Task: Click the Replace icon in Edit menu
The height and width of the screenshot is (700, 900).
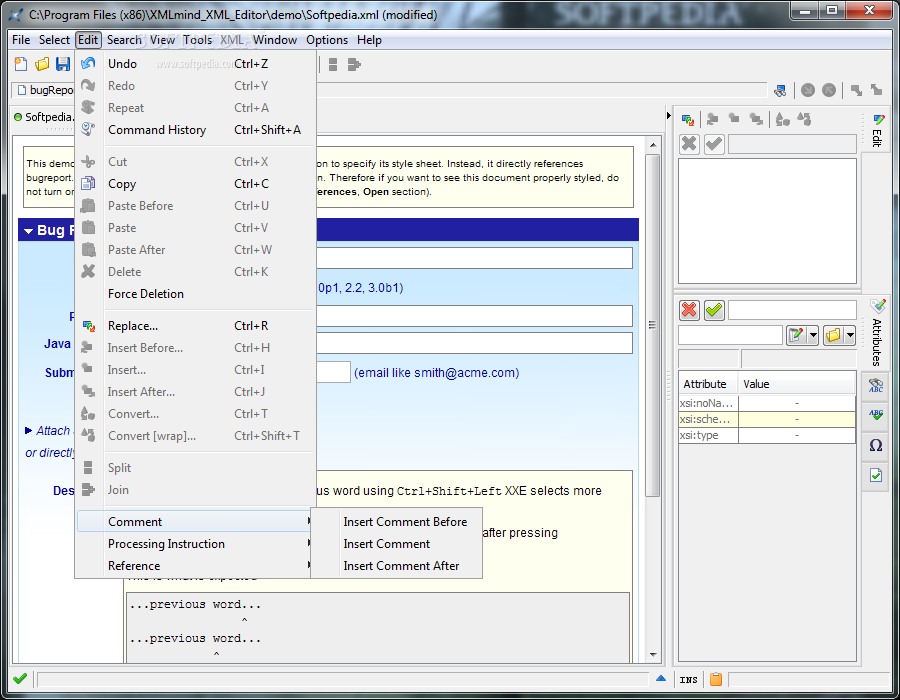Action: (x=88, y=326)
